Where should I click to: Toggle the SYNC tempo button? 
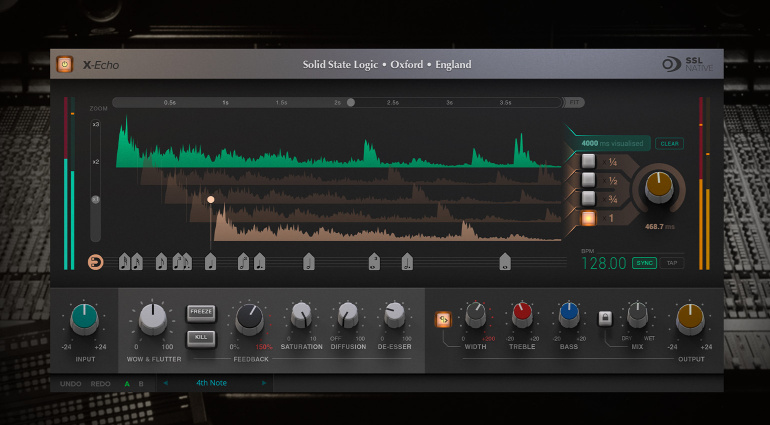[644, 263]
